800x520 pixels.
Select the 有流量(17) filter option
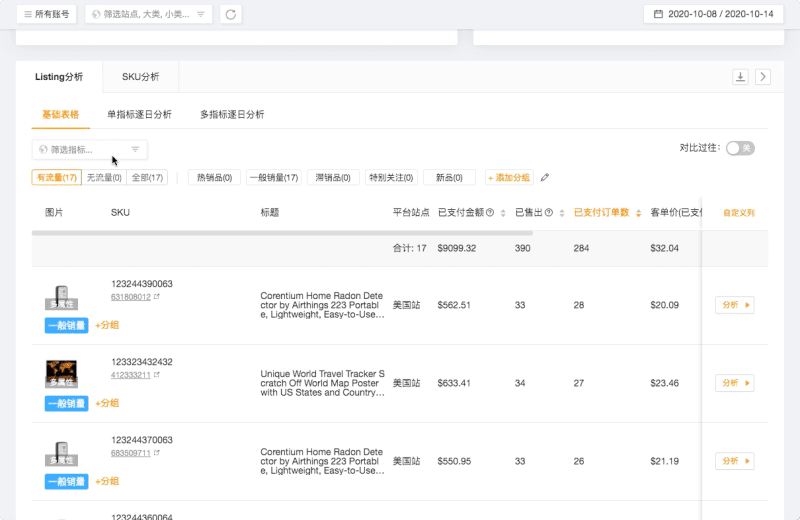56,178
